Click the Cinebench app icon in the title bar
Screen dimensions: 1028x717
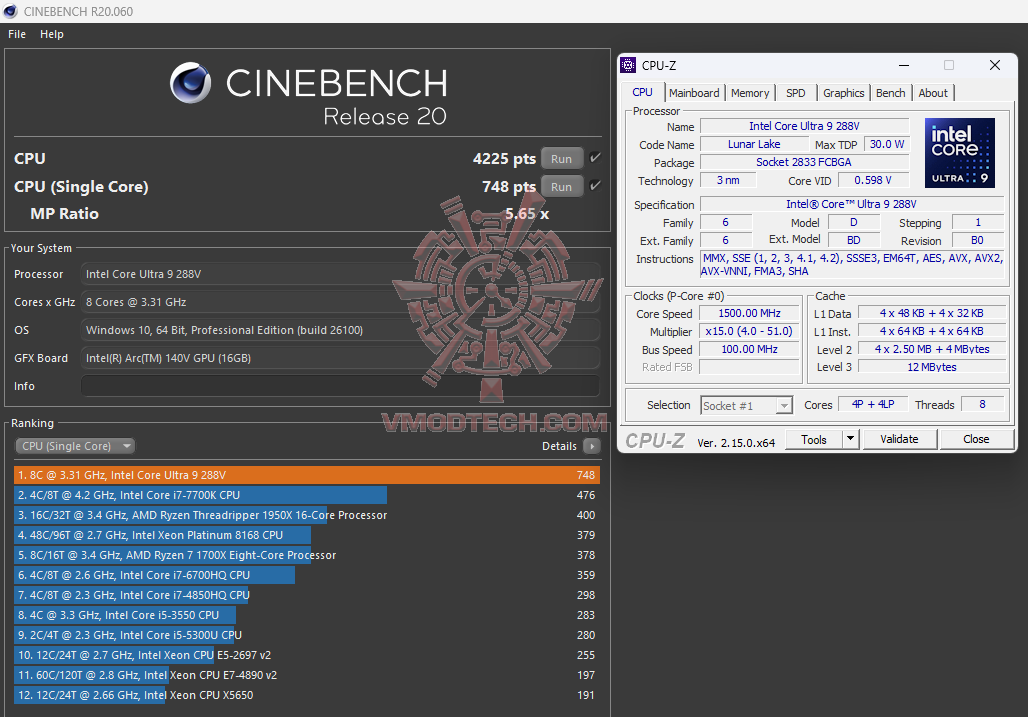click(x=10, y=11)
